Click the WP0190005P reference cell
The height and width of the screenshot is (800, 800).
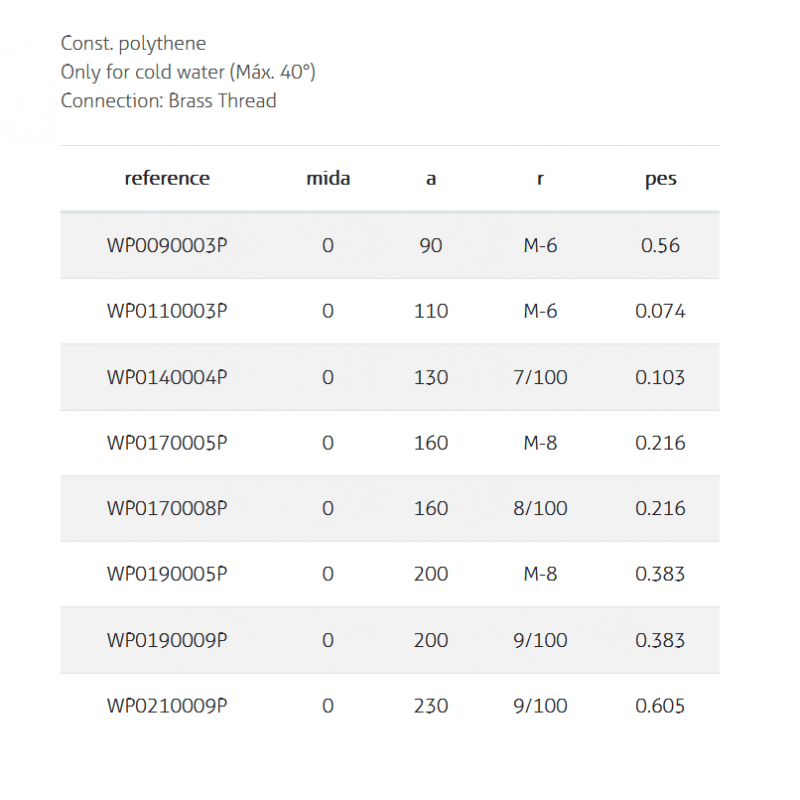click(x=167, y=574)
